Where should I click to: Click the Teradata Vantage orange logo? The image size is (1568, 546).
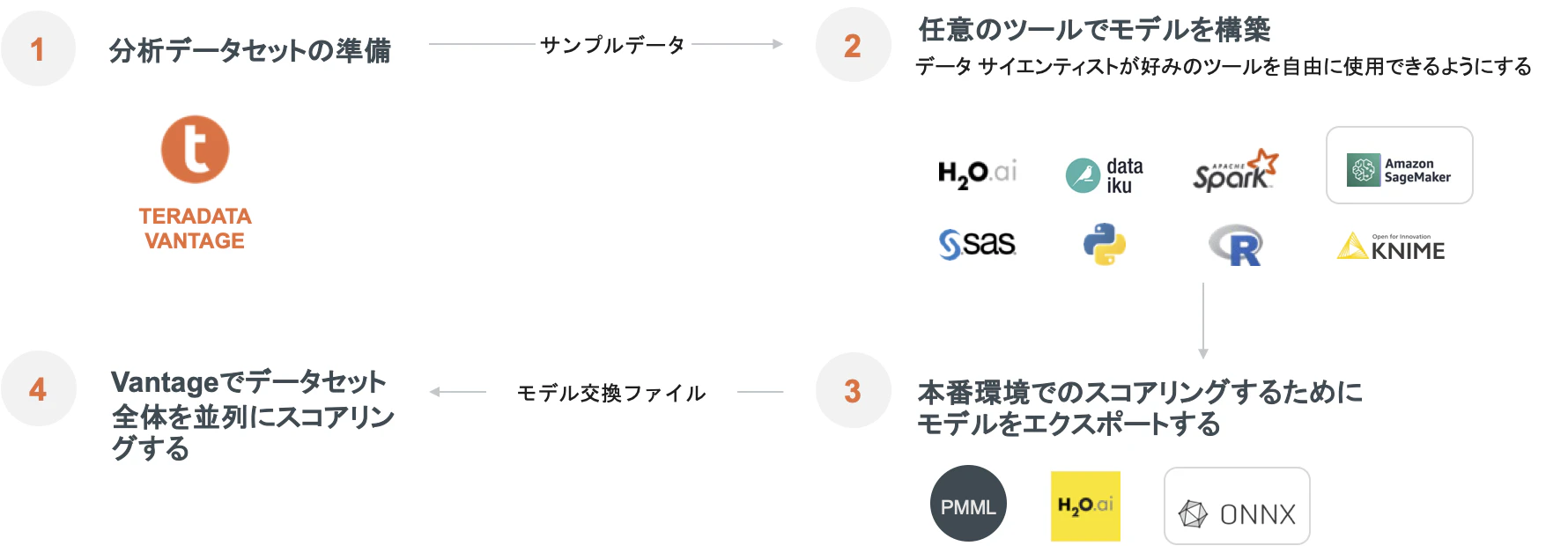[x=195, y=149]
